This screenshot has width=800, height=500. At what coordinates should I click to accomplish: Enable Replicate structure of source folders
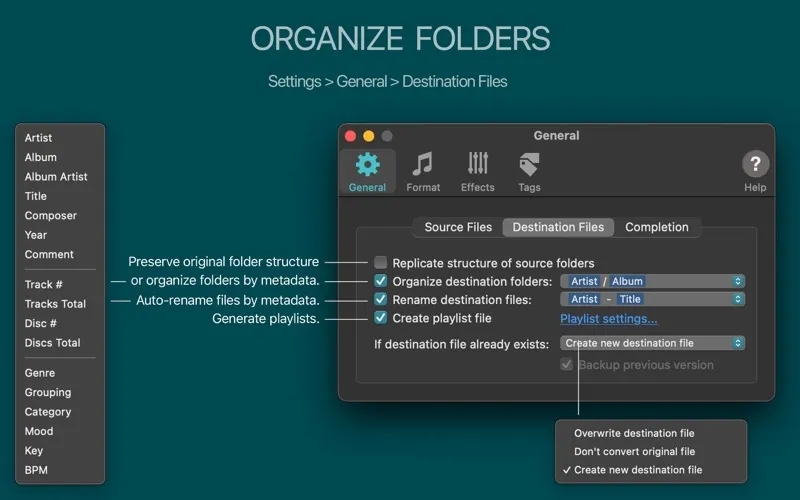pos(381,263)
